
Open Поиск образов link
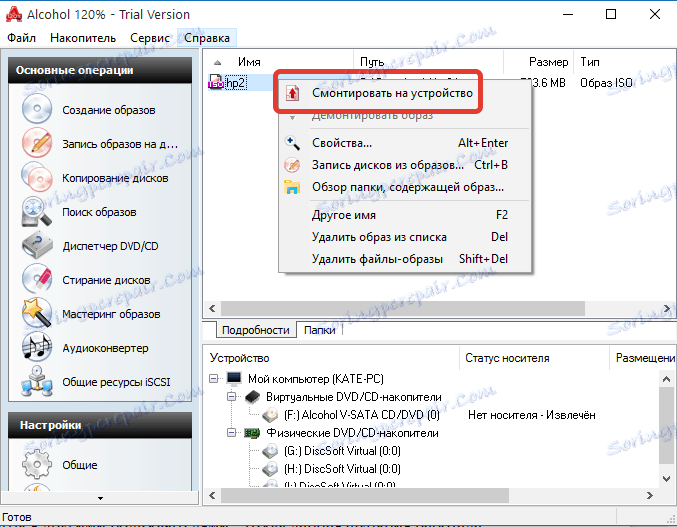point(99,212)
